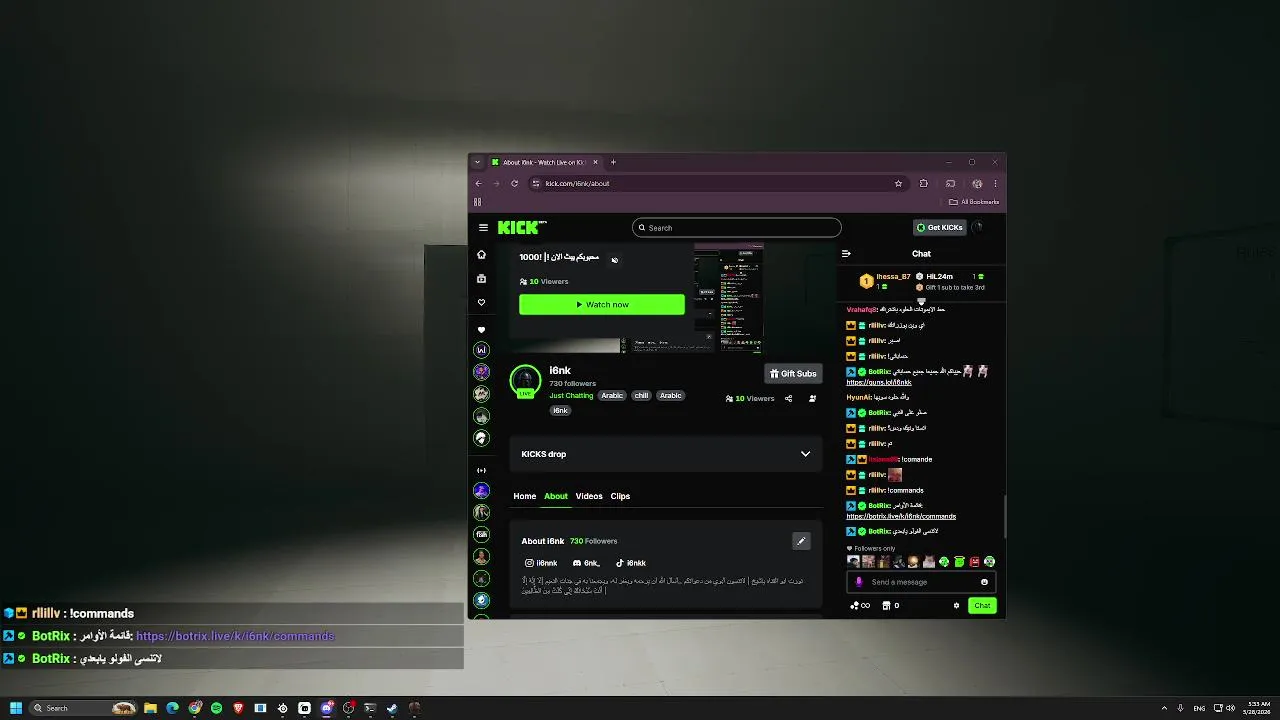
Task: Go to Home in Kick sidebar
Action: tap(481, 254)
